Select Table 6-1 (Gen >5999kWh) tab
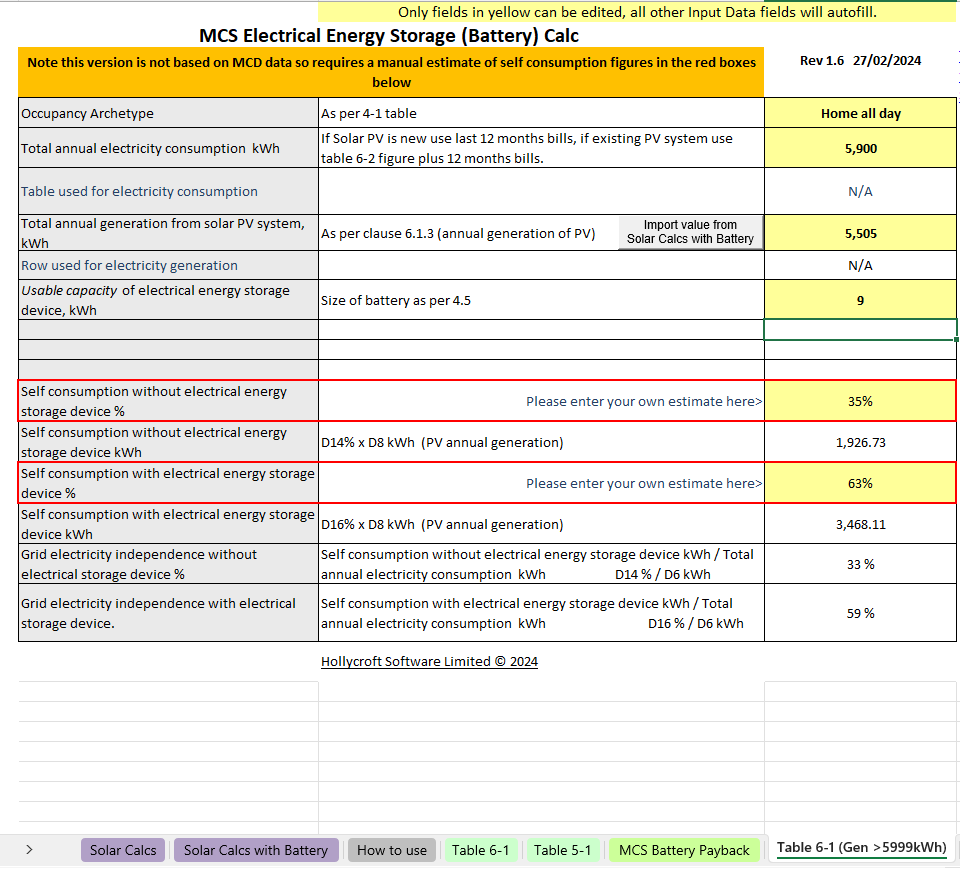960x870 pixels. [x=861, y=848]
